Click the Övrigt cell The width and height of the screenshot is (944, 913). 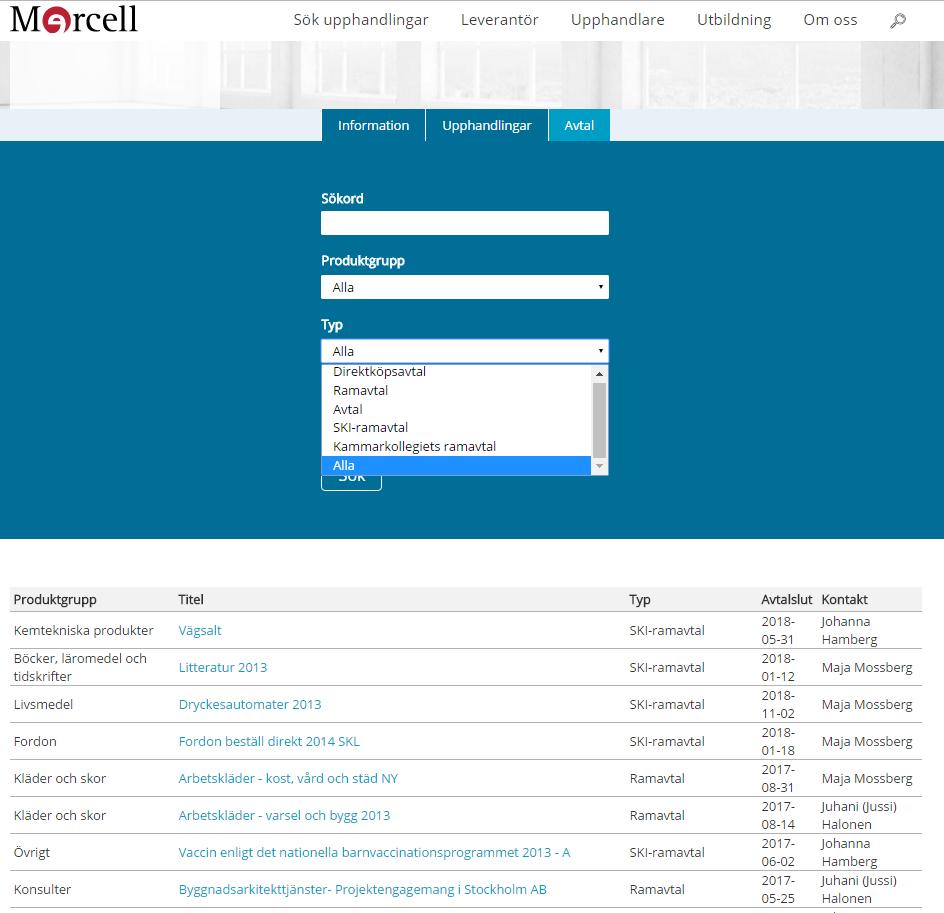tap(32, 852)
